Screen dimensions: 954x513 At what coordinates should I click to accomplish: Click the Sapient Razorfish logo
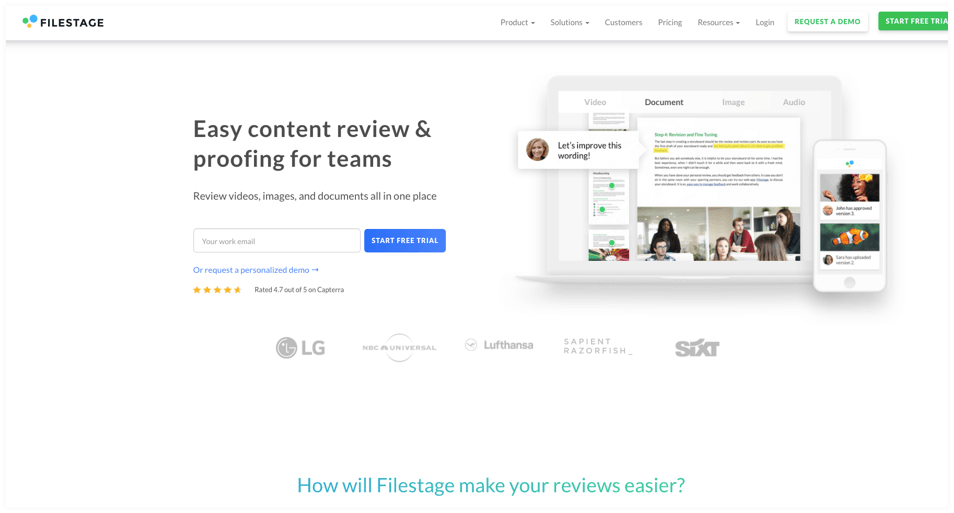tap(597, 346)
